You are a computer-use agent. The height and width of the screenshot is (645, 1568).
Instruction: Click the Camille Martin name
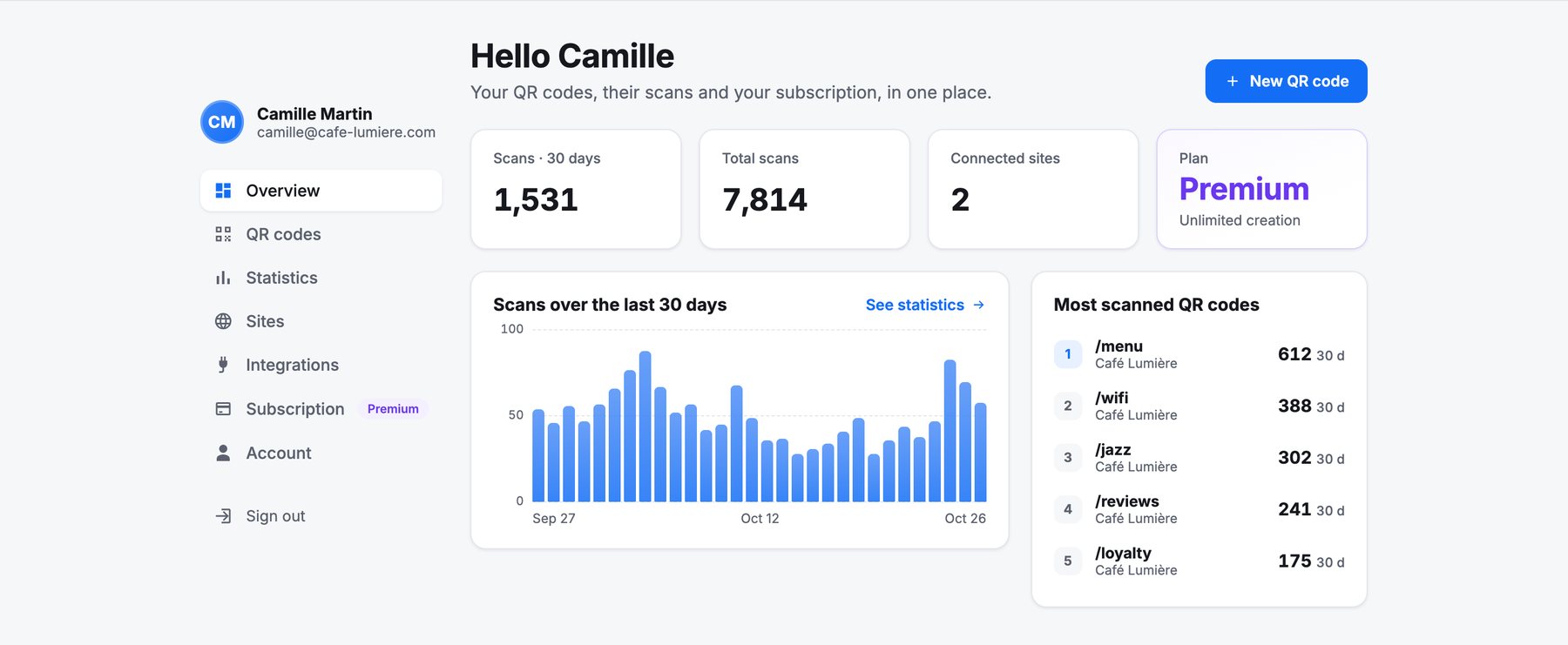314,114
